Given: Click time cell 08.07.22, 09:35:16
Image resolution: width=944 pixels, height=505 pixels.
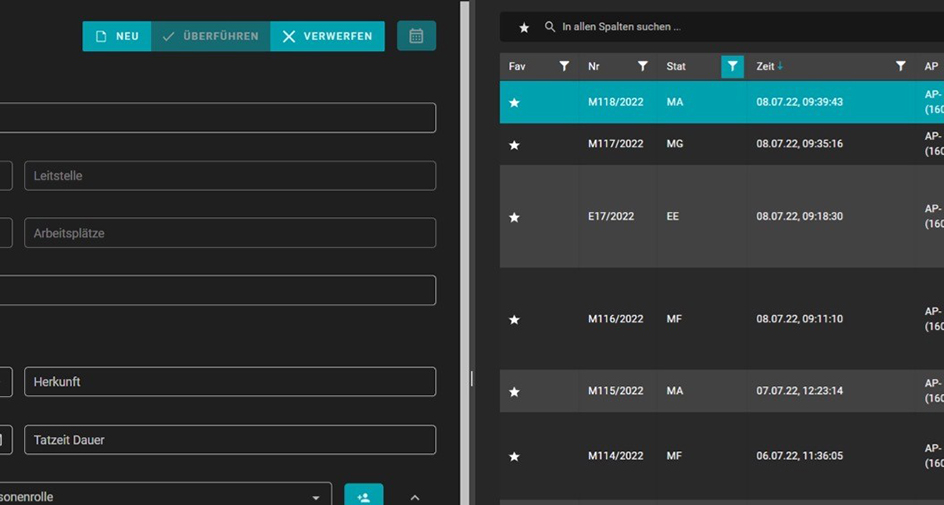Looking at the screenshot, I should click(x=800, y=144).
